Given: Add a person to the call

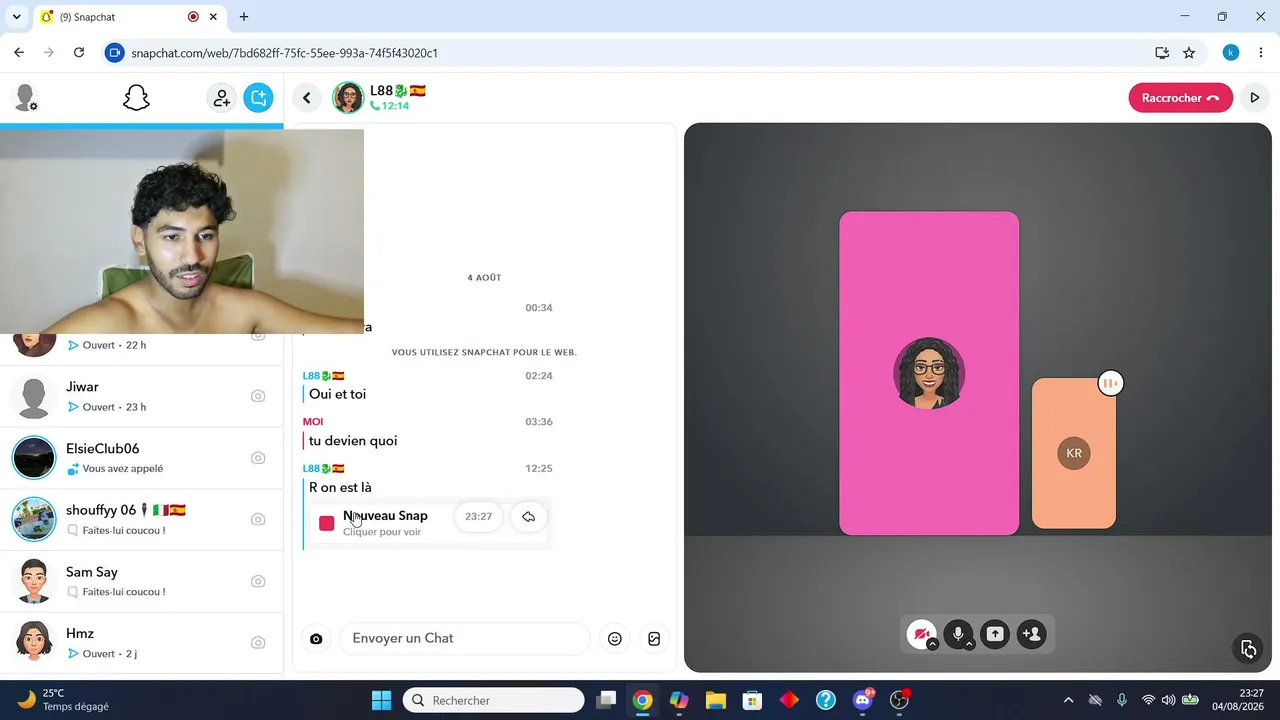Looking at the screenshot, I should [x=1032, y=634].
